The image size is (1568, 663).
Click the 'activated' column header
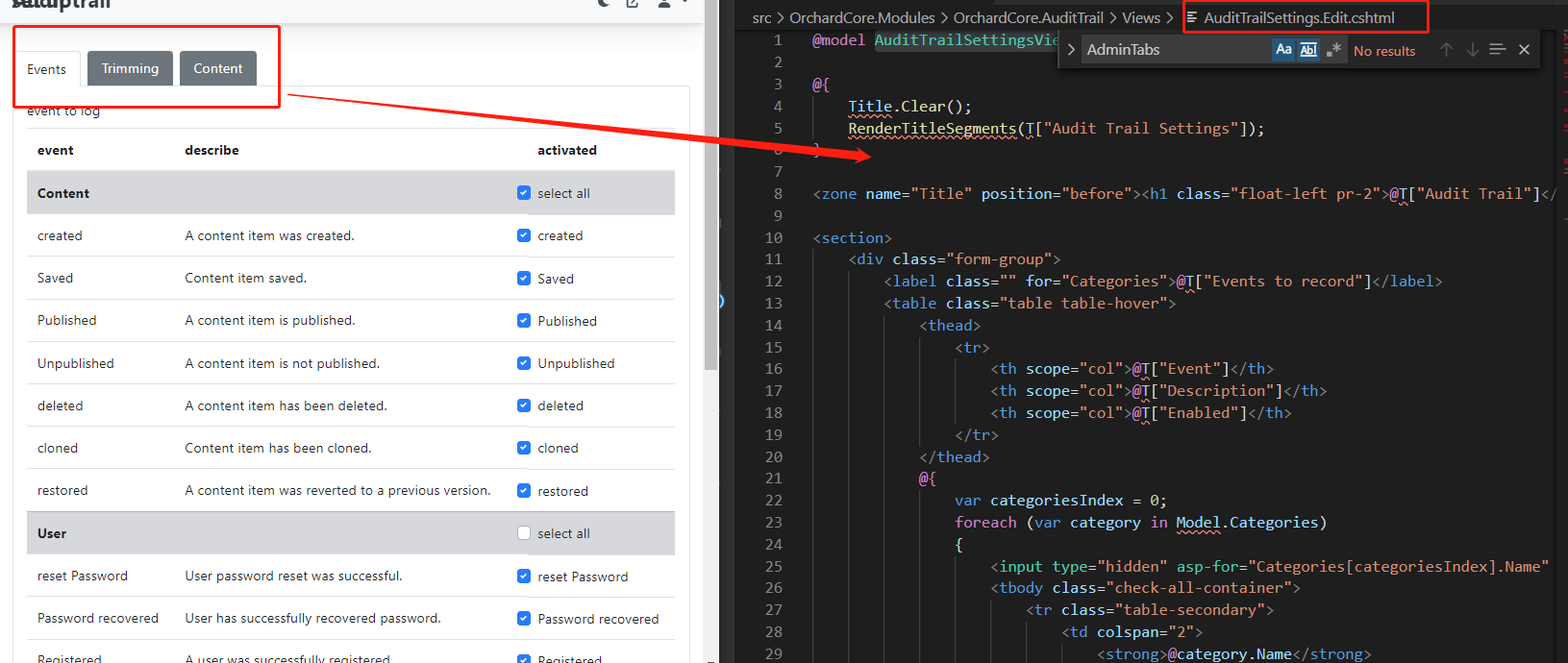567,150
